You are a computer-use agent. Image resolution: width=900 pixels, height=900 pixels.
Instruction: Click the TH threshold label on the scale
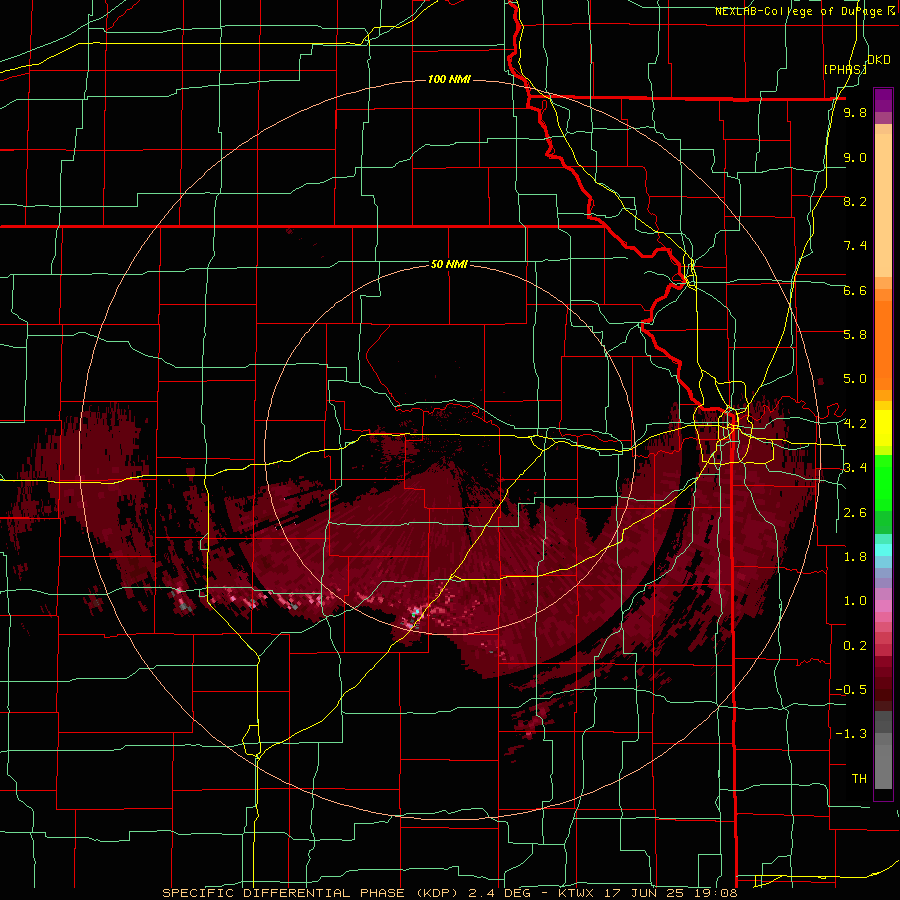point(859,779)
